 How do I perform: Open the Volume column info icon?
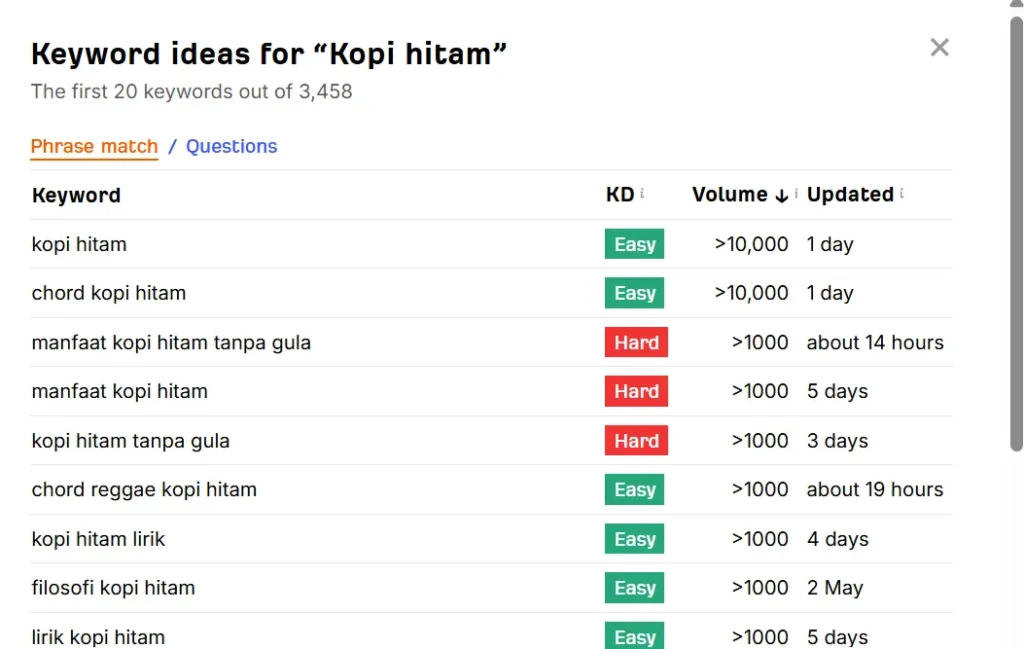796,193
